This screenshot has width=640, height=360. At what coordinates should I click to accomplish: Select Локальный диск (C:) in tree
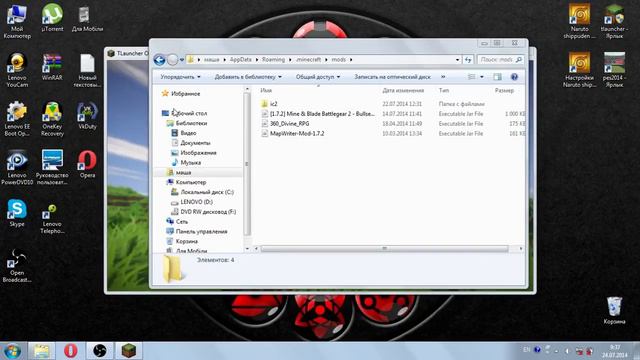pos(202,192)
